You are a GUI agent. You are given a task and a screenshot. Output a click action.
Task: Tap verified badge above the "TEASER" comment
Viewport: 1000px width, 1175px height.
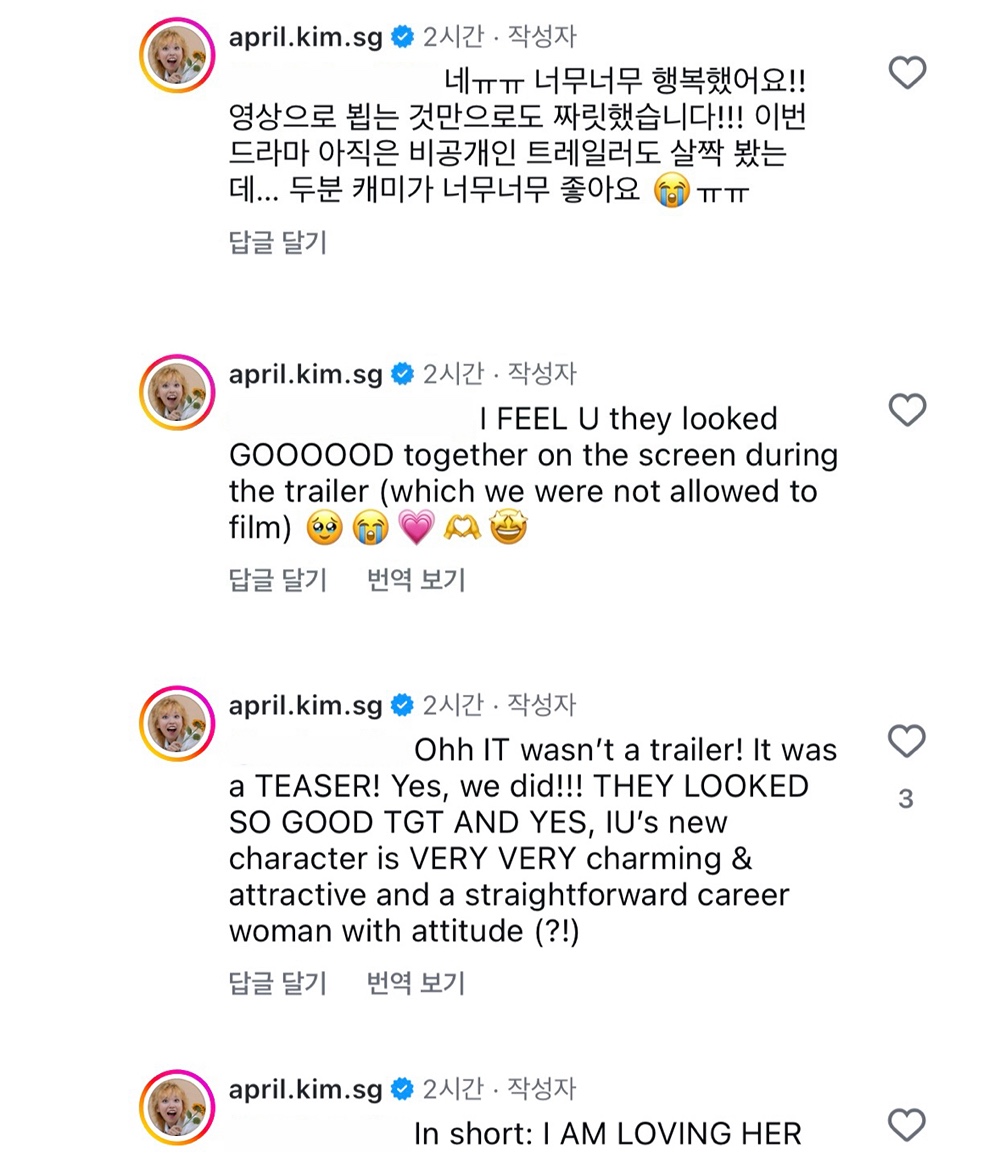coord(401,705)
